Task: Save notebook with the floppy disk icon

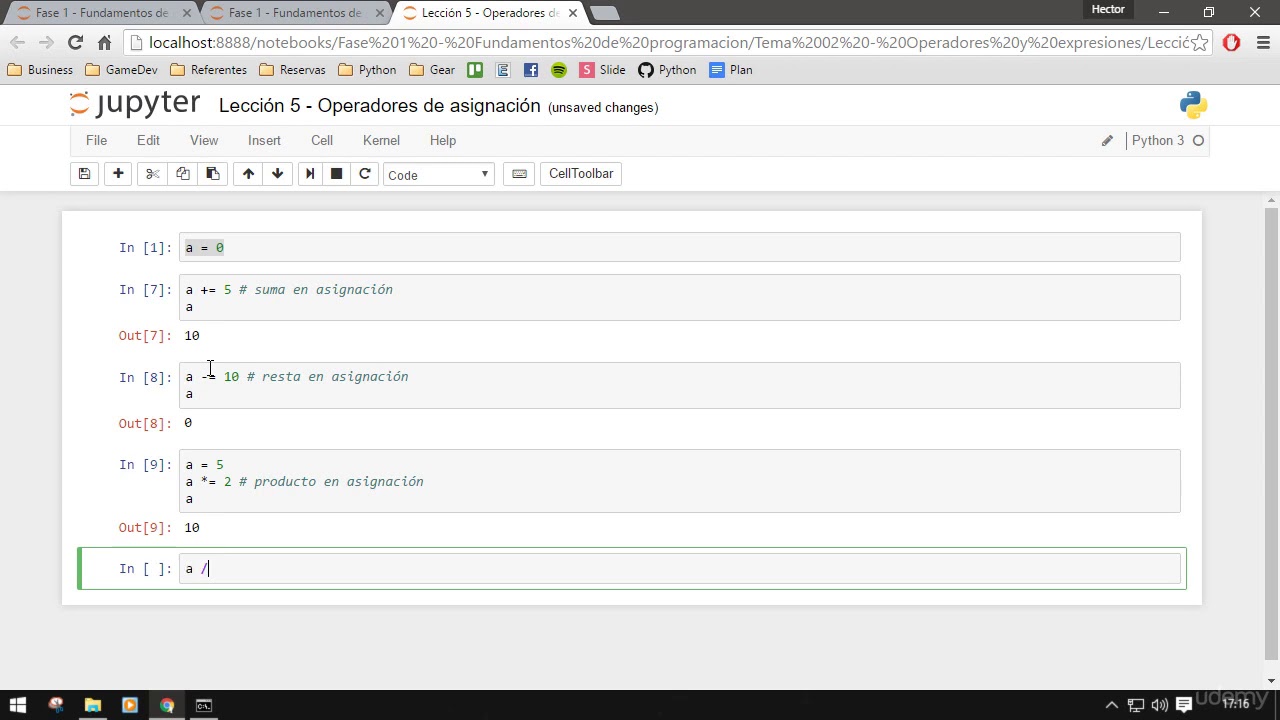Action: pos(84,174)
